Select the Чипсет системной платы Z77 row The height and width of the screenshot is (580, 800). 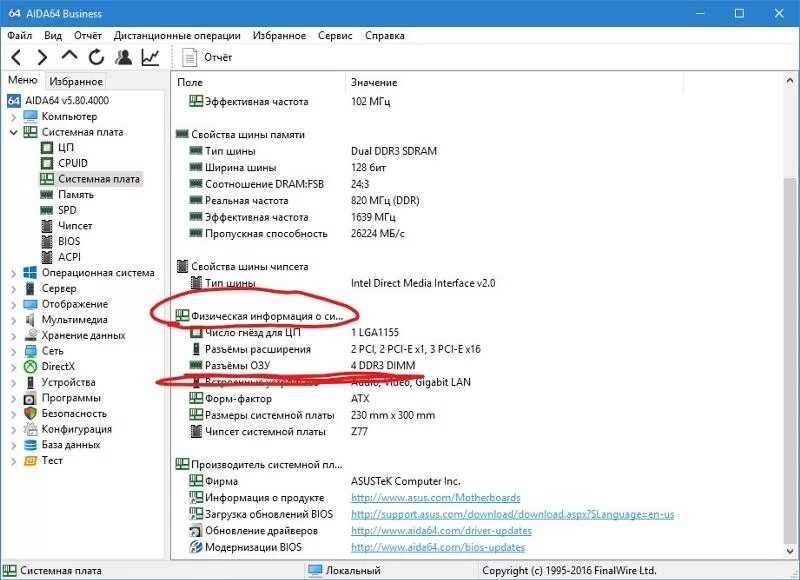click(x=278, y=432)
